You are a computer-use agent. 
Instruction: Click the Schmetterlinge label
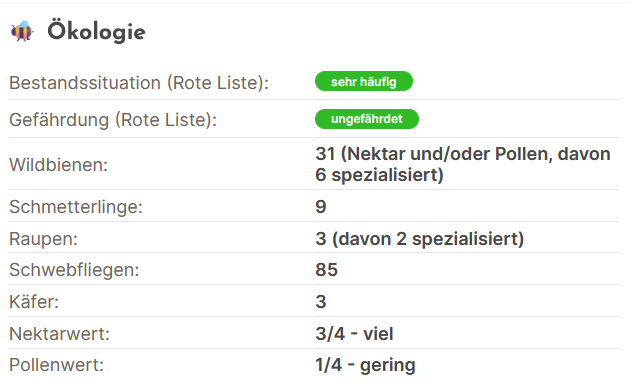click(x=76, y=207)
